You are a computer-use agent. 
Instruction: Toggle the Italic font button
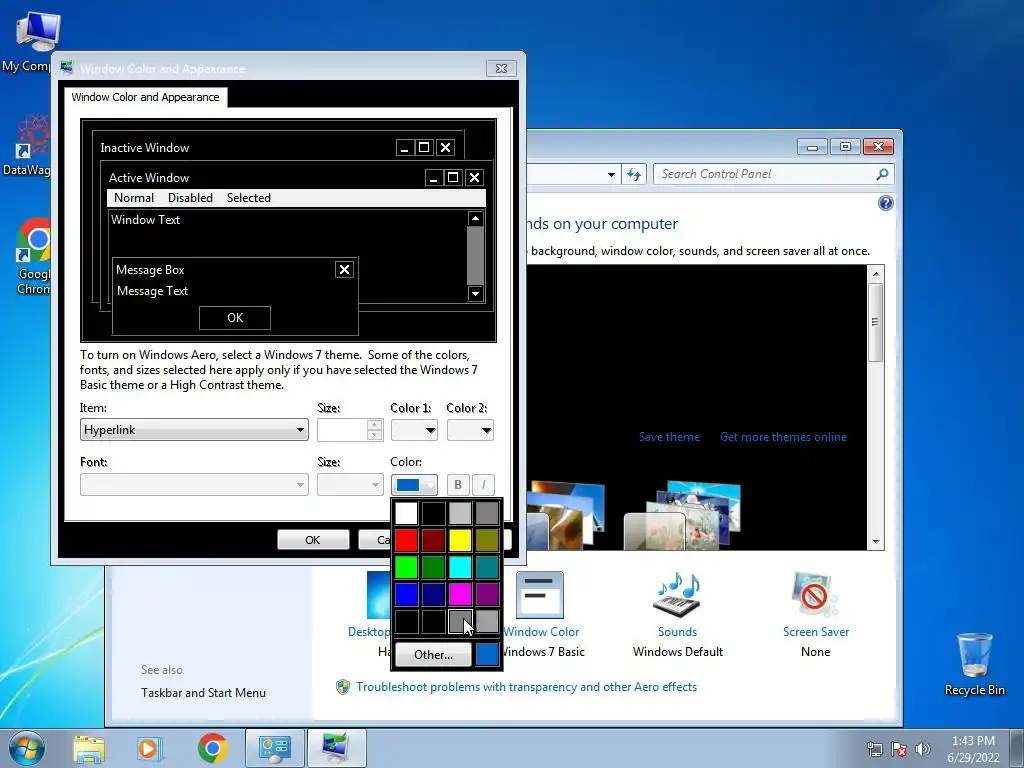point(483,485)
